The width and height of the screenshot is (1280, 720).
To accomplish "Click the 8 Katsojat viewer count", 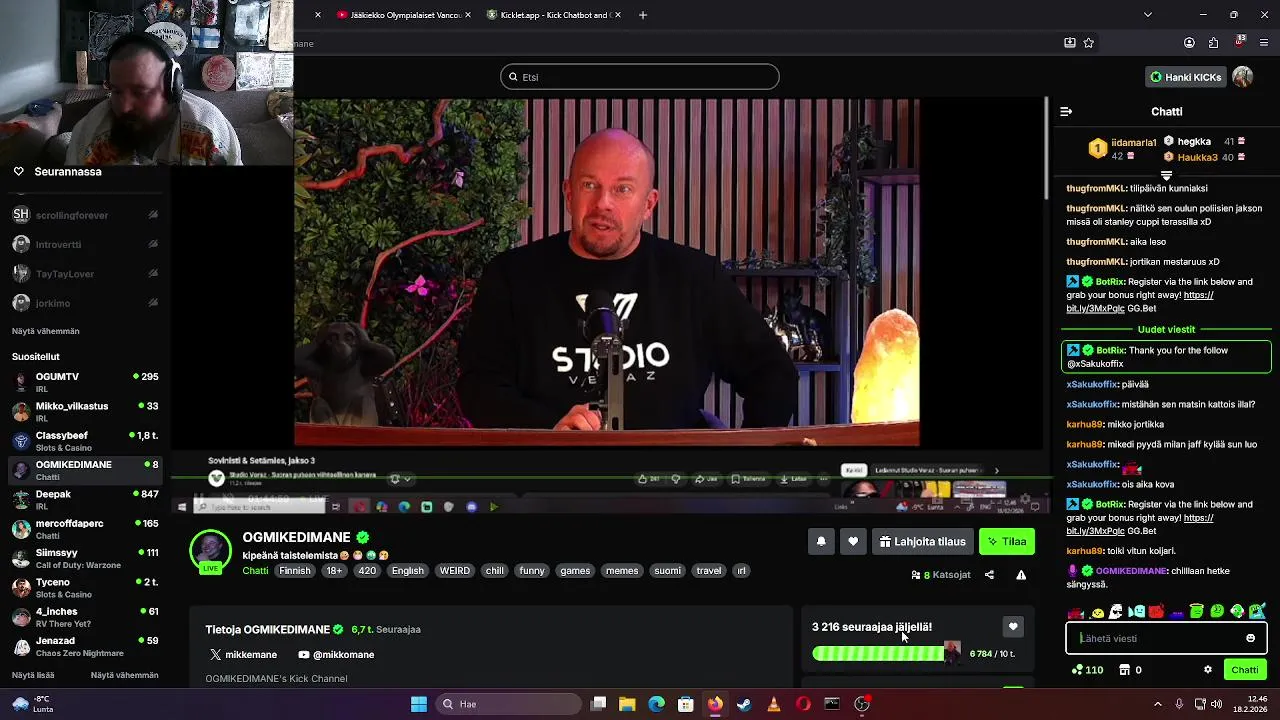I will point(941,575).
